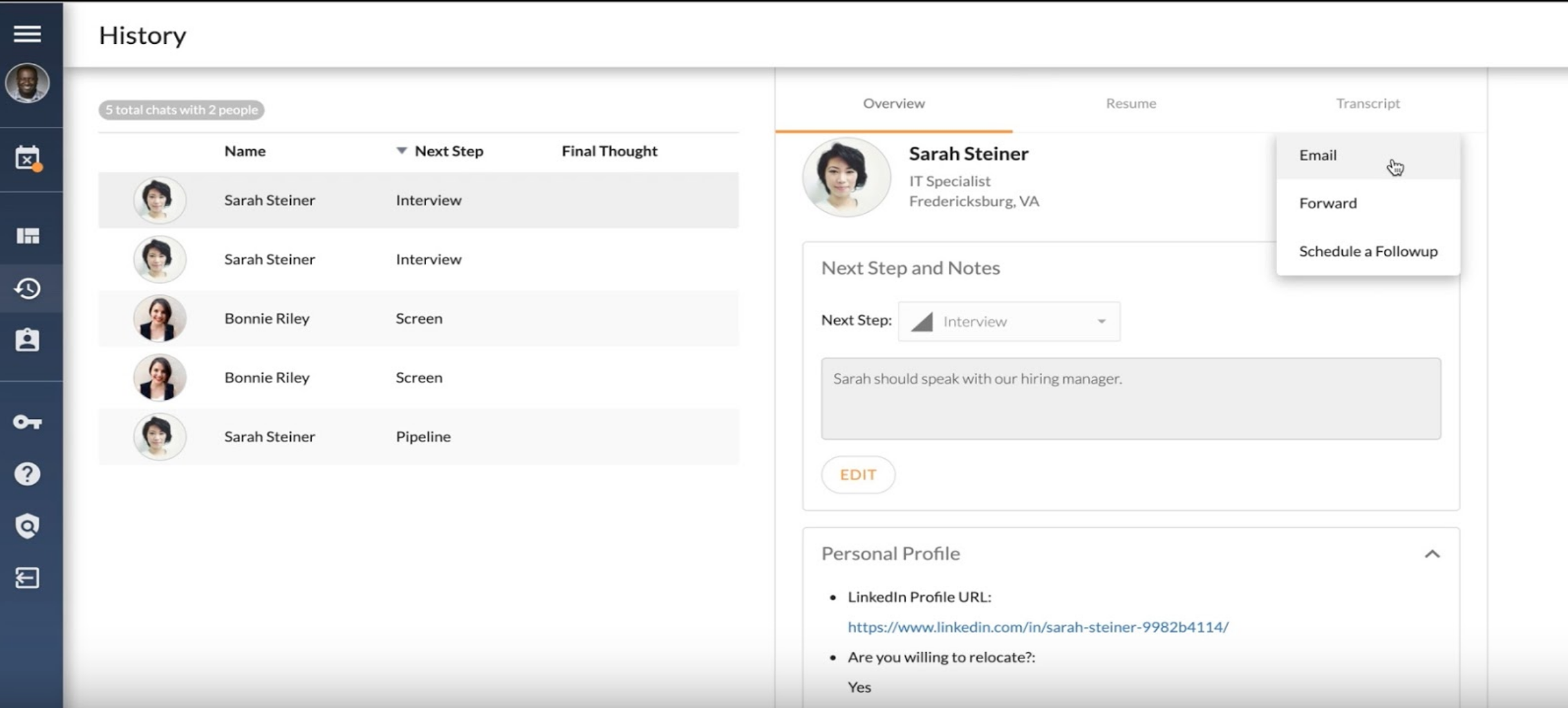Choose Schedule a Followup menu option
The width and height of the screenshot is (1568, 708).
[1368, 251]
